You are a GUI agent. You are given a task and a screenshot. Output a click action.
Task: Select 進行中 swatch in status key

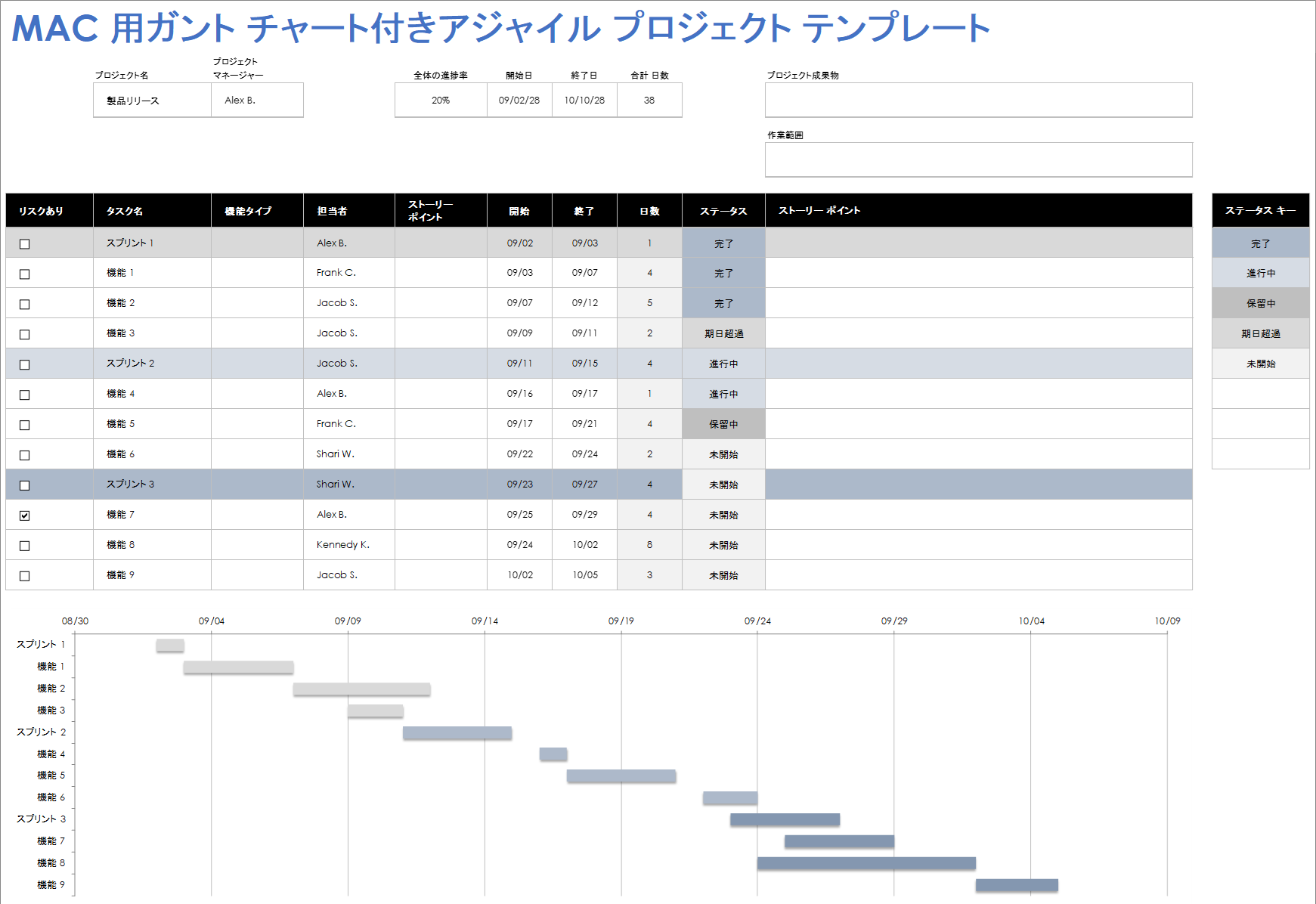click(x=1260, y=273)
